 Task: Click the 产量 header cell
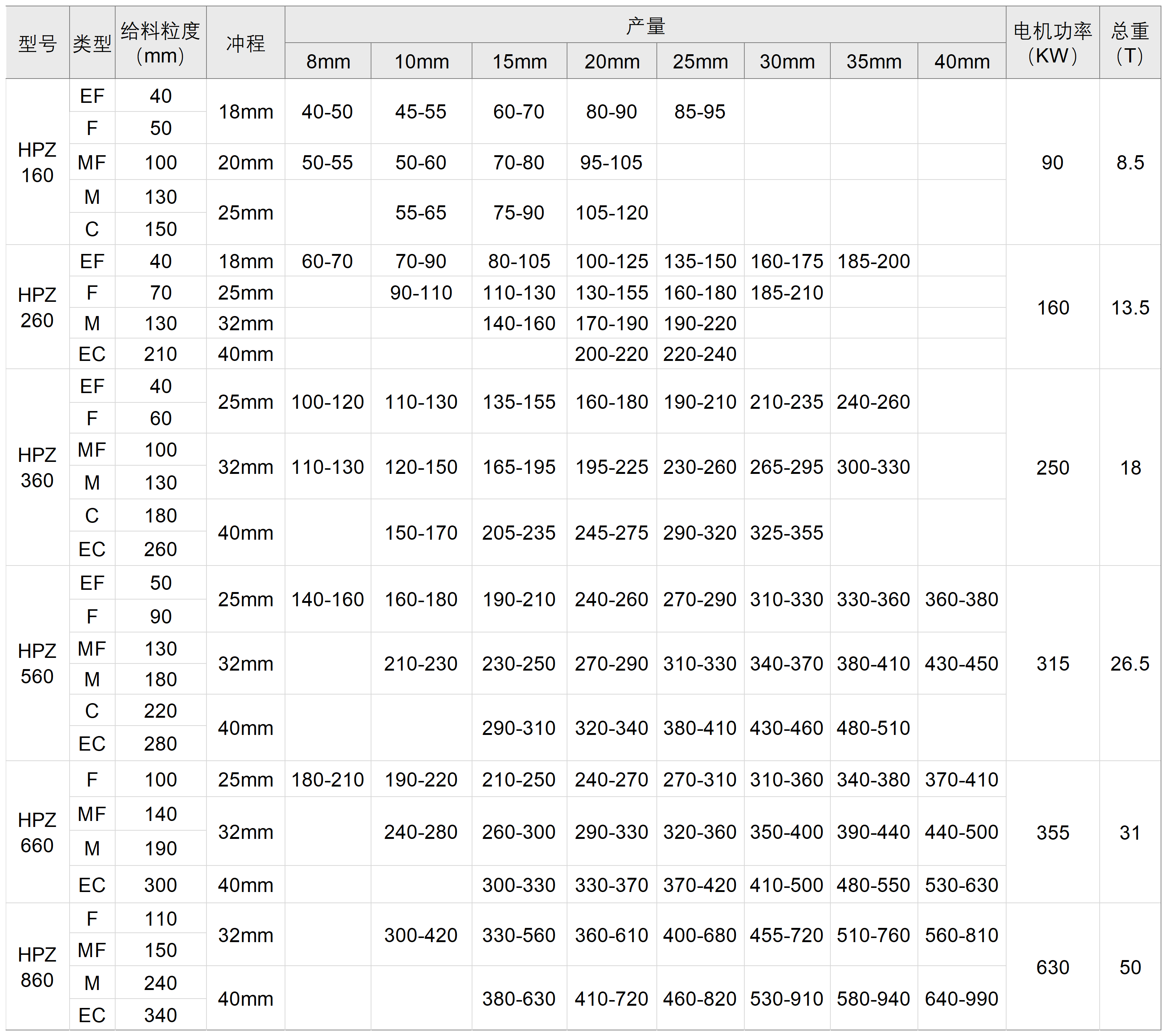645,26
